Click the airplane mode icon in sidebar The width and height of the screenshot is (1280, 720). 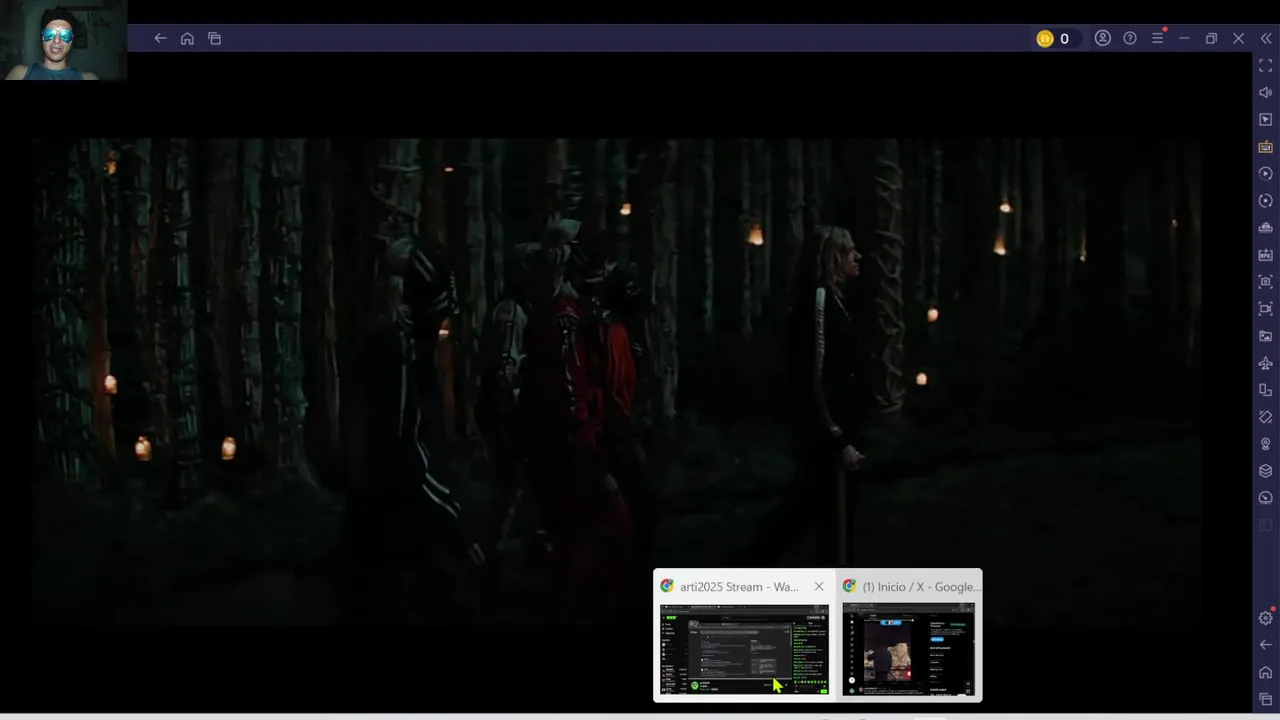point(1266,363)
